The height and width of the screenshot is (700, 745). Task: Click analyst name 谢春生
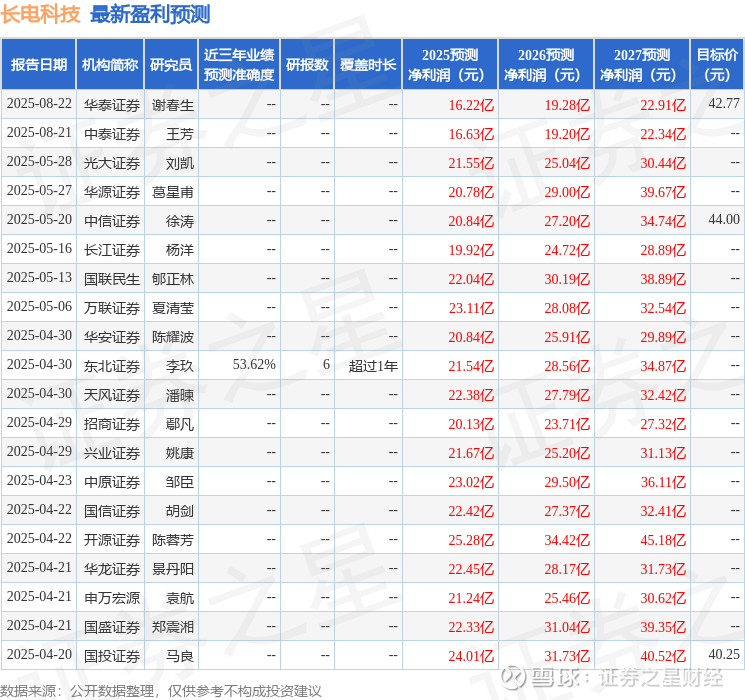(x=173, y=105)
